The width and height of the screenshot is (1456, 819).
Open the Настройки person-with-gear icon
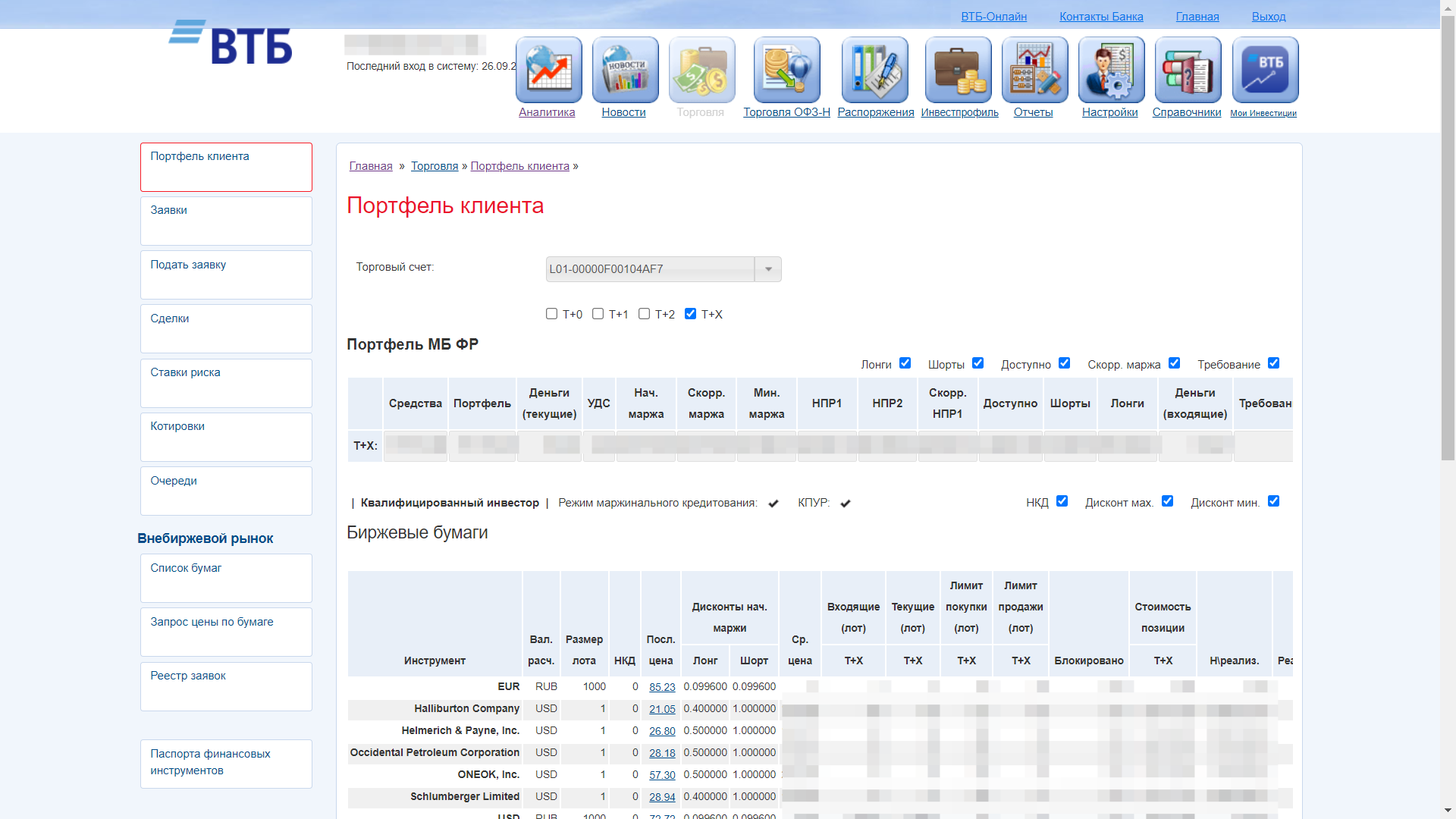(x=1112, y=70)
